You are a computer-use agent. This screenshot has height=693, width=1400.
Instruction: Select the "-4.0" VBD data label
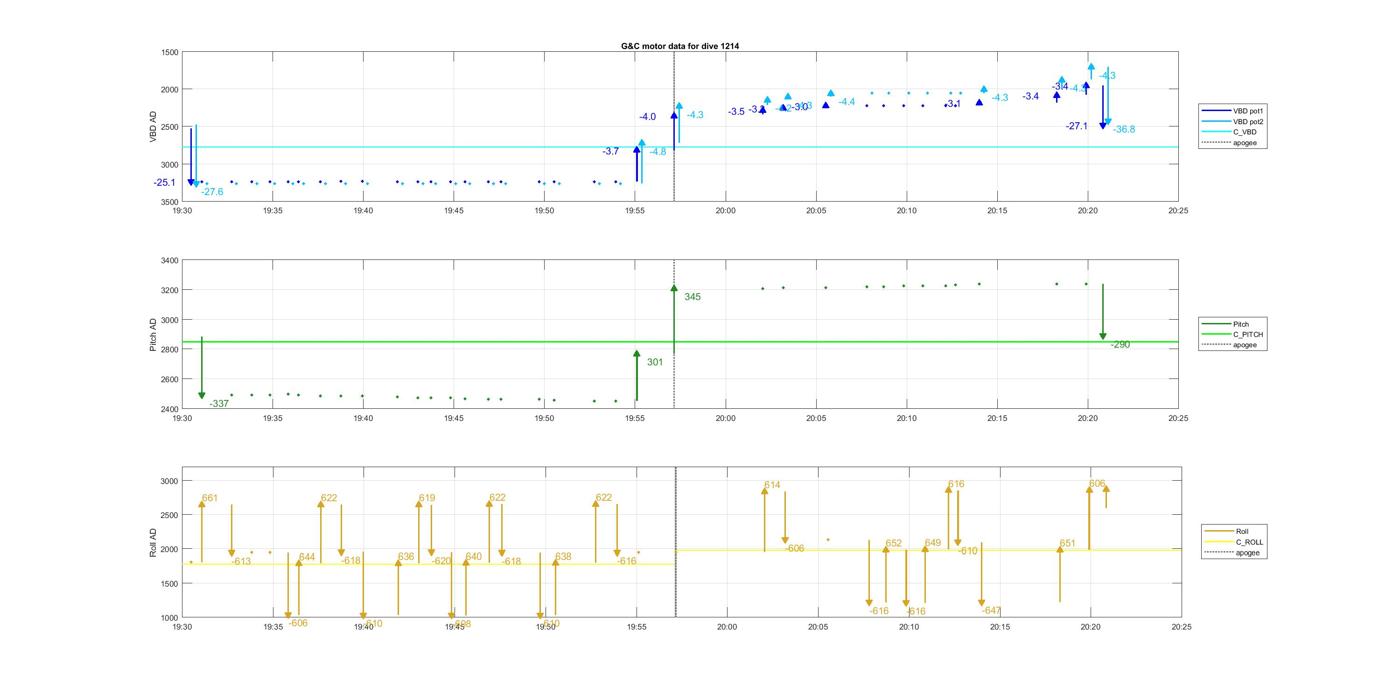coord(648,117)
